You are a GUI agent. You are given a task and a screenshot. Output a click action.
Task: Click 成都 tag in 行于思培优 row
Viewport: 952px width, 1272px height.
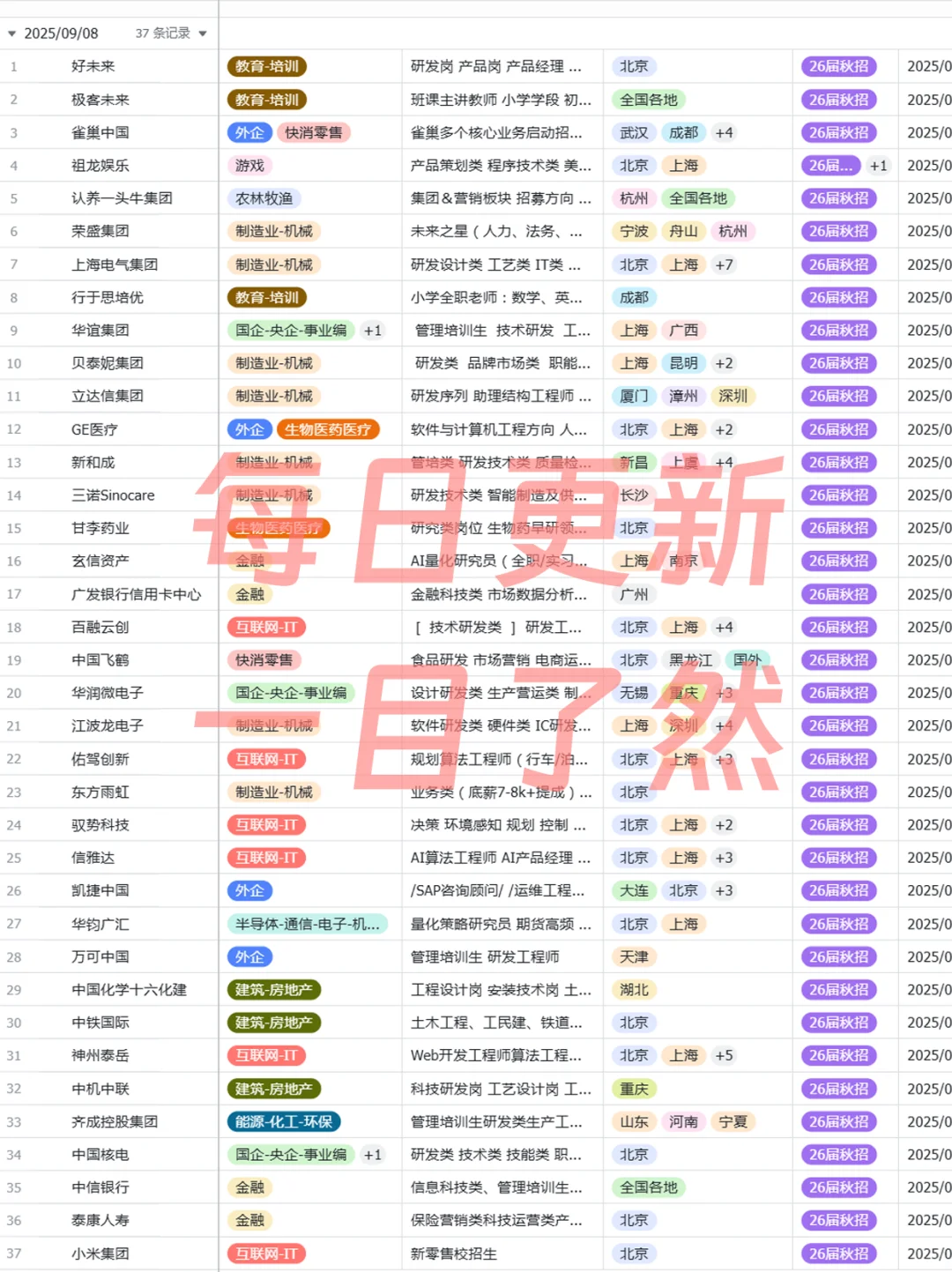[x=634, y=297]
